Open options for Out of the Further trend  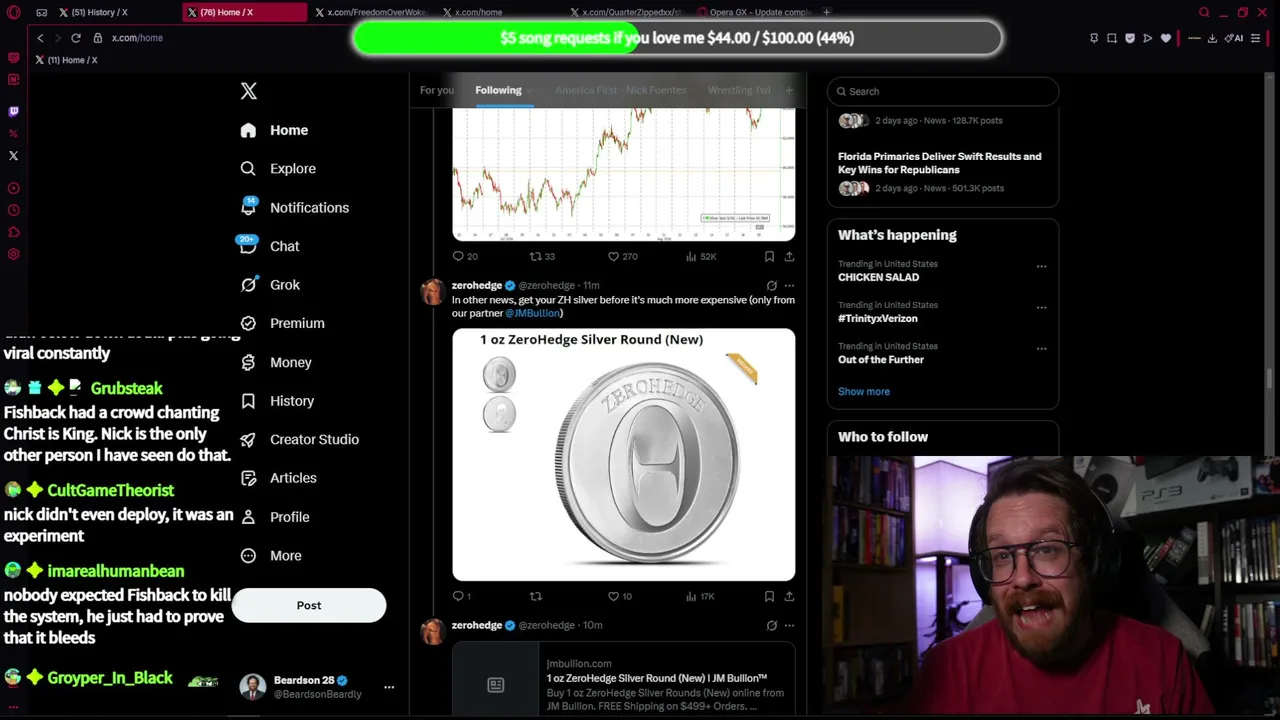[1041, 348]
